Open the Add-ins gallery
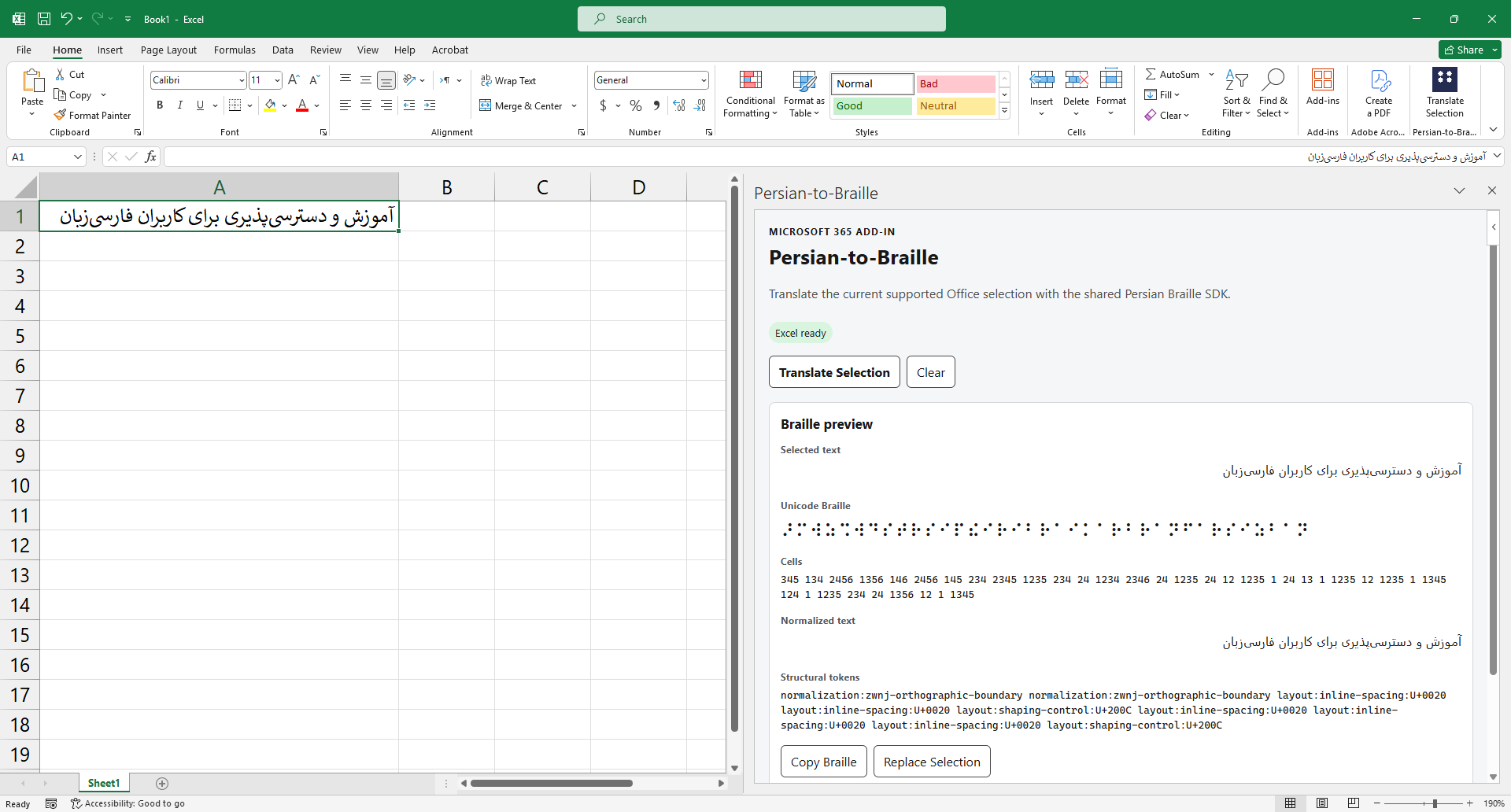Viewport: 1511px width, 812px height. [x=1323, y=87]
